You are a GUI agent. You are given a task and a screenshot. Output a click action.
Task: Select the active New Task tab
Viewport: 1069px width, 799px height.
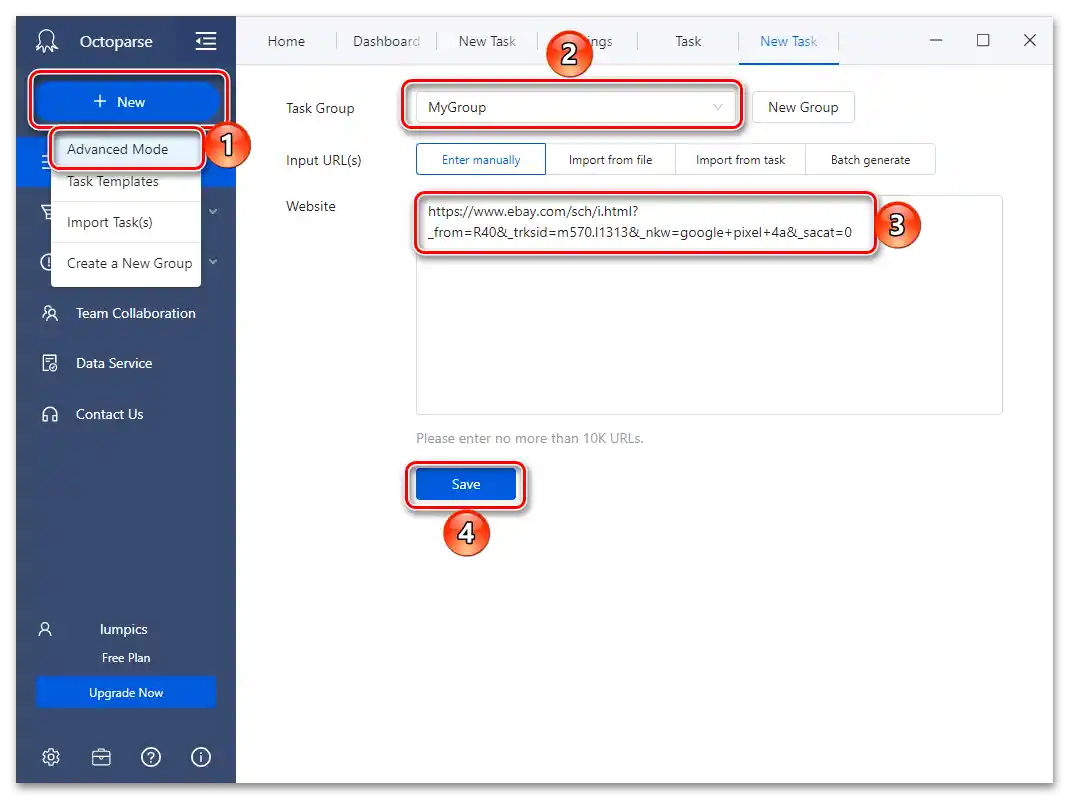(x=788, y=41)
